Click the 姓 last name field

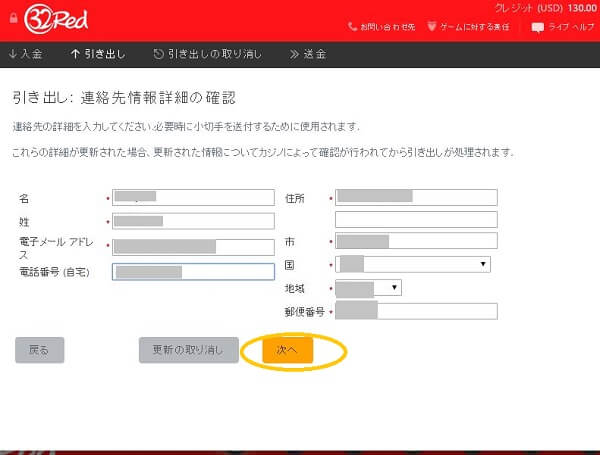192,221
